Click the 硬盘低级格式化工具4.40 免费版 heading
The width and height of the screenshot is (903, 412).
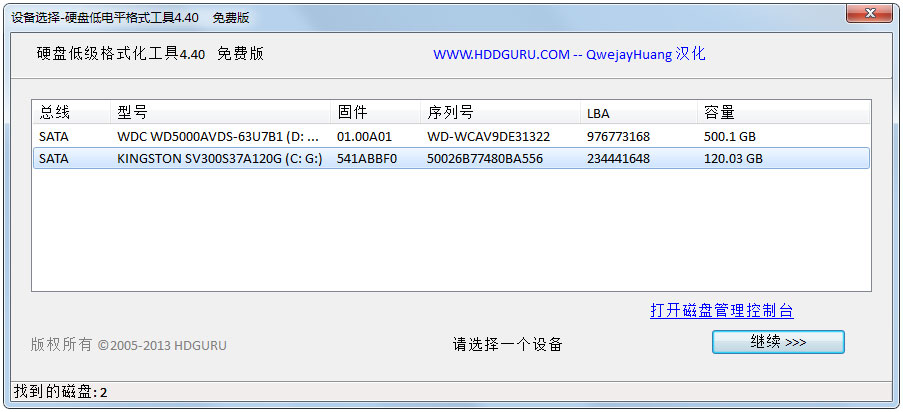pos(150,54)
